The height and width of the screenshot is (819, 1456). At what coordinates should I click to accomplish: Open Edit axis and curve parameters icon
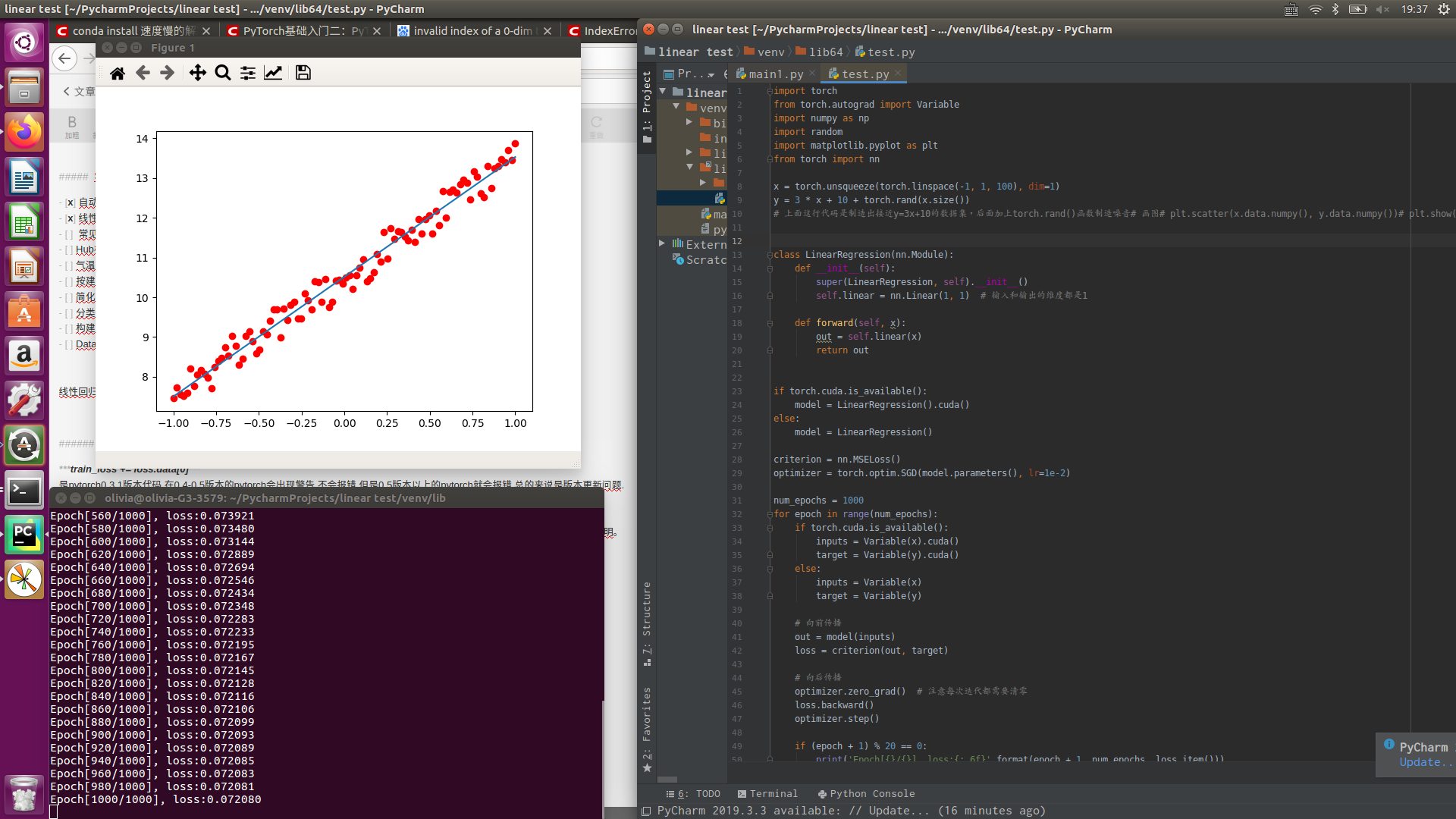pyautogui.click(x=273, y=73)
